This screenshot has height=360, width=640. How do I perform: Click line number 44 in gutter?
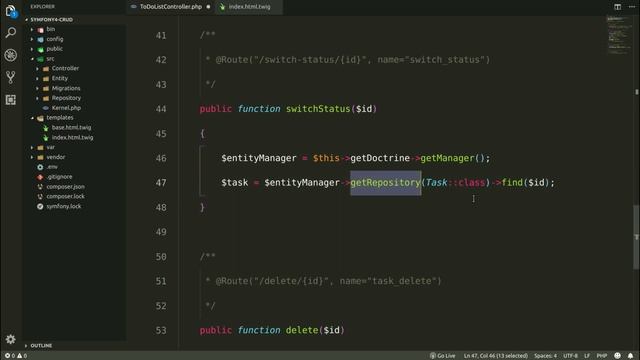coord(161,109)
